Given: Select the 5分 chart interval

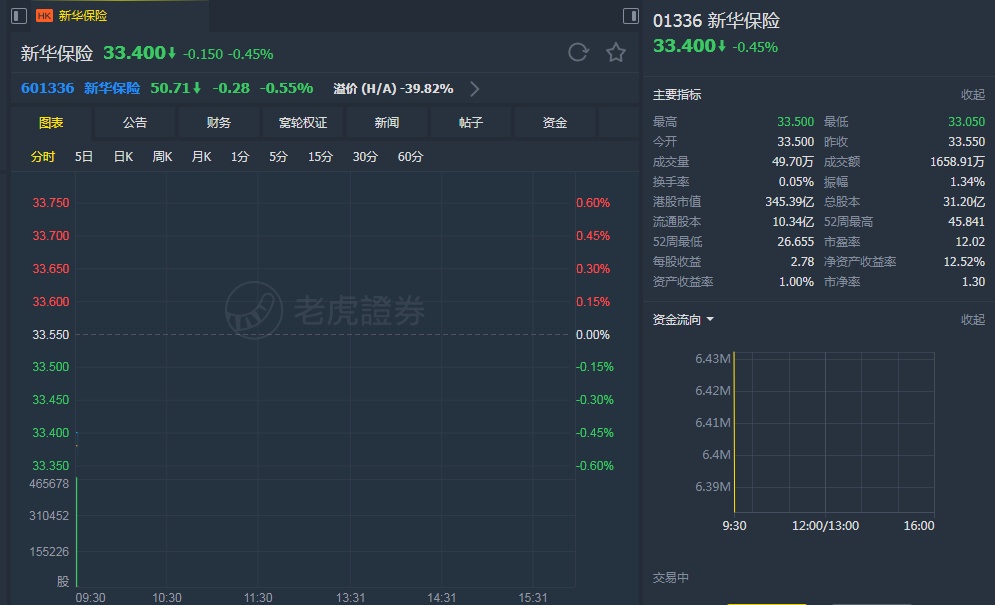Looking at the screenshot, I should point(278,157).
